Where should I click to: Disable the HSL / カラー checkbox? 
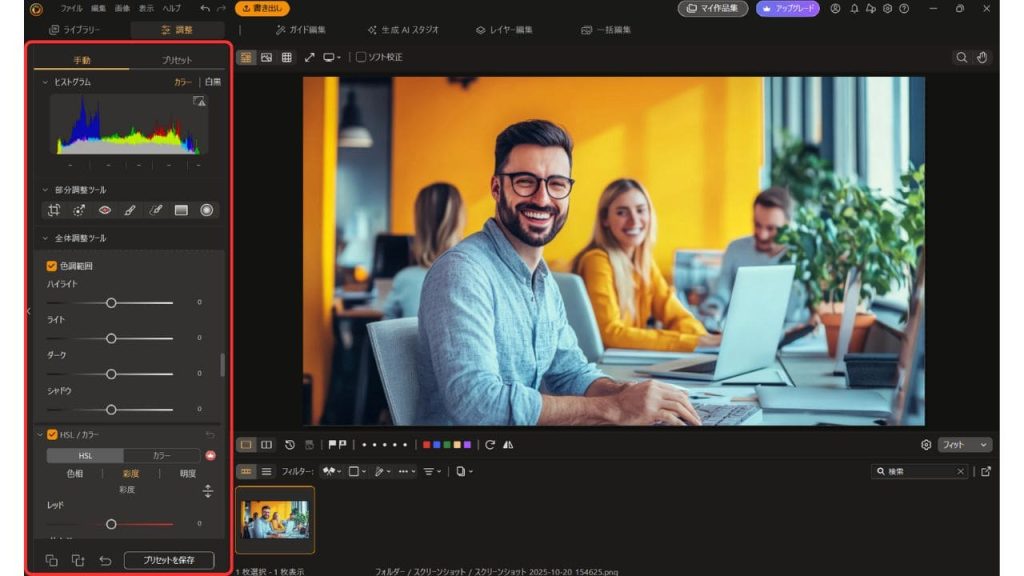(52, 435)
